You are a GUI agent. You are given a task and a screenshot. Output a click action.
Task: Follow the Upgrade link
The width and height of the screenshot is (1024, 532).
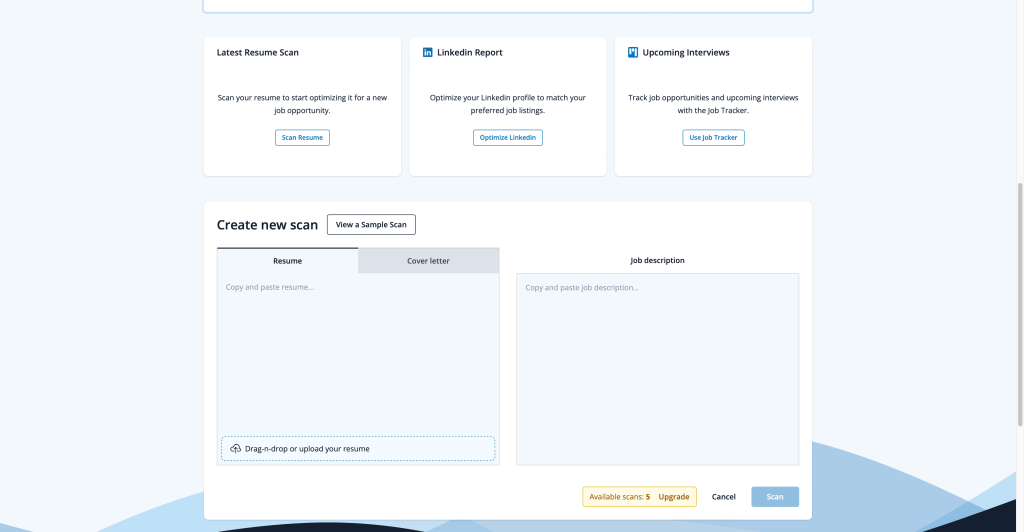point(673,497)
